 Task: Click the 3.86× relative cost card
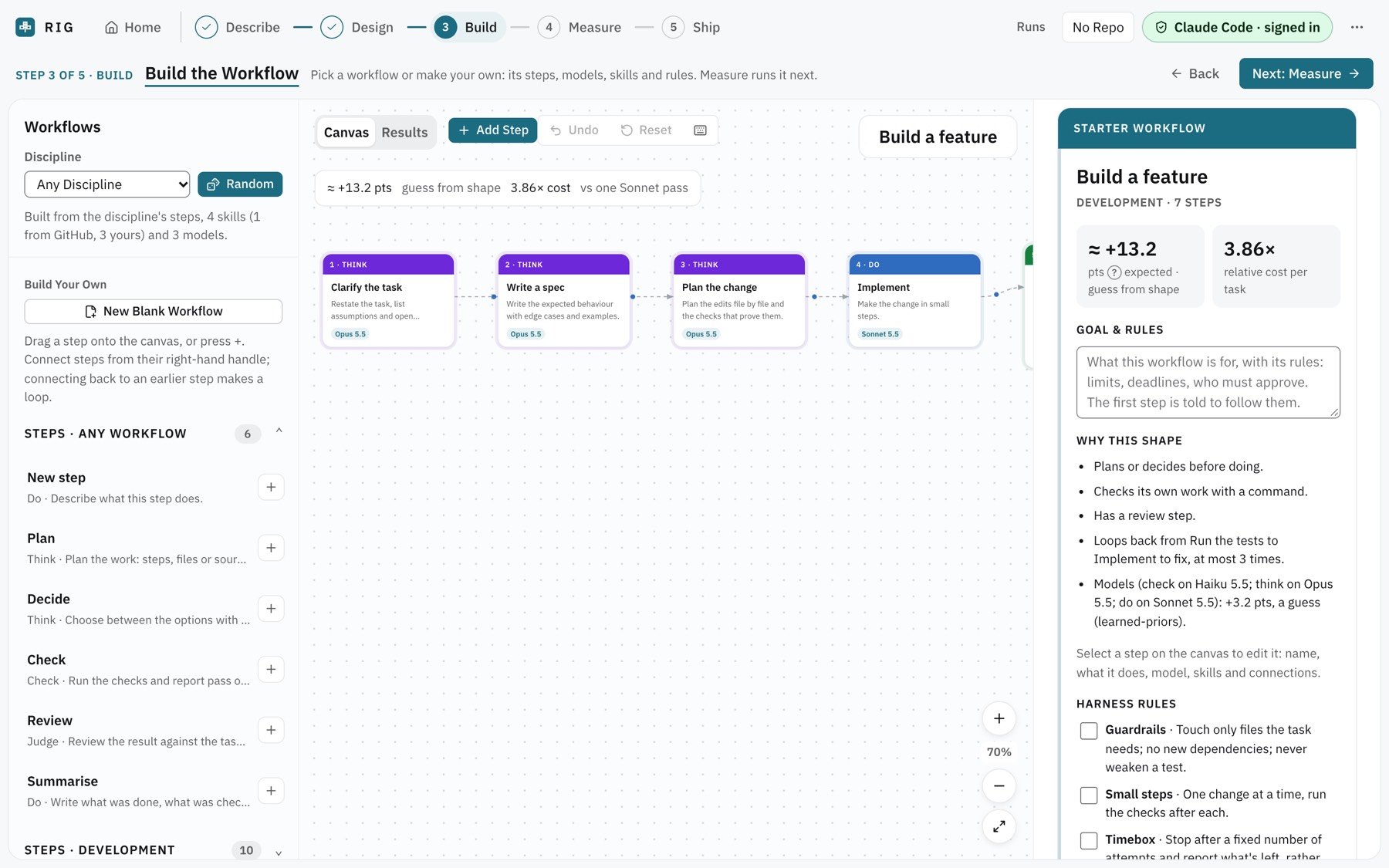(1276, 266)
